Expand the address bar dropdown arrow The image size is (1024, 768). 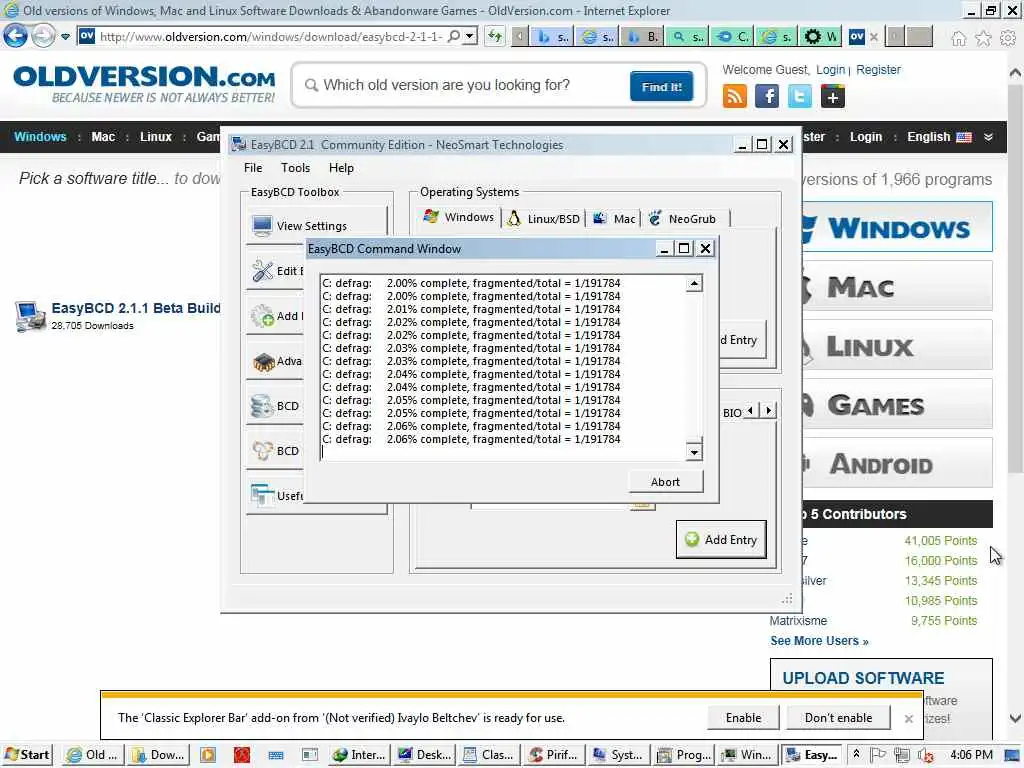pyautogui.click(x=470, y=36)
